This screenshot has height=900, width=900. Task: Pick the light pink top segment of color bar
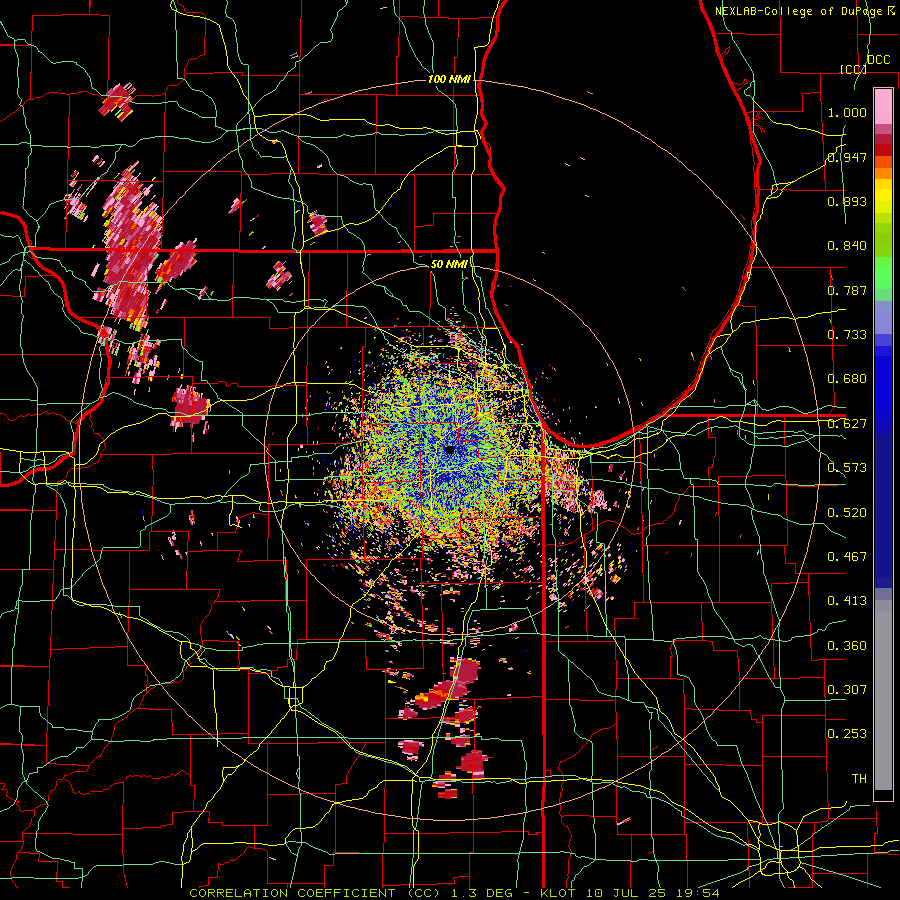[x=883, y=106]
